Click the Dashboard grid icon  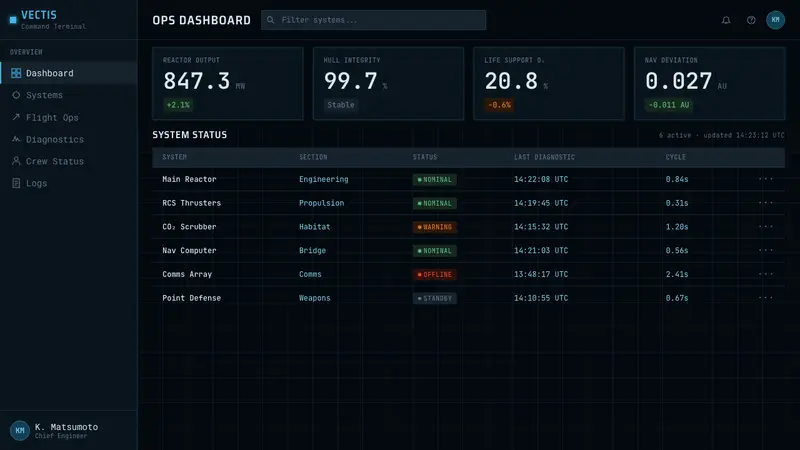click(x=16, y=73)
